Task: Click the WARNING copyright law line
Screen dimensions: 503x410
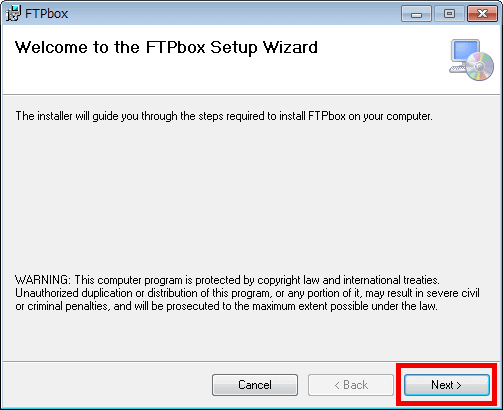Action: (227, 280)
